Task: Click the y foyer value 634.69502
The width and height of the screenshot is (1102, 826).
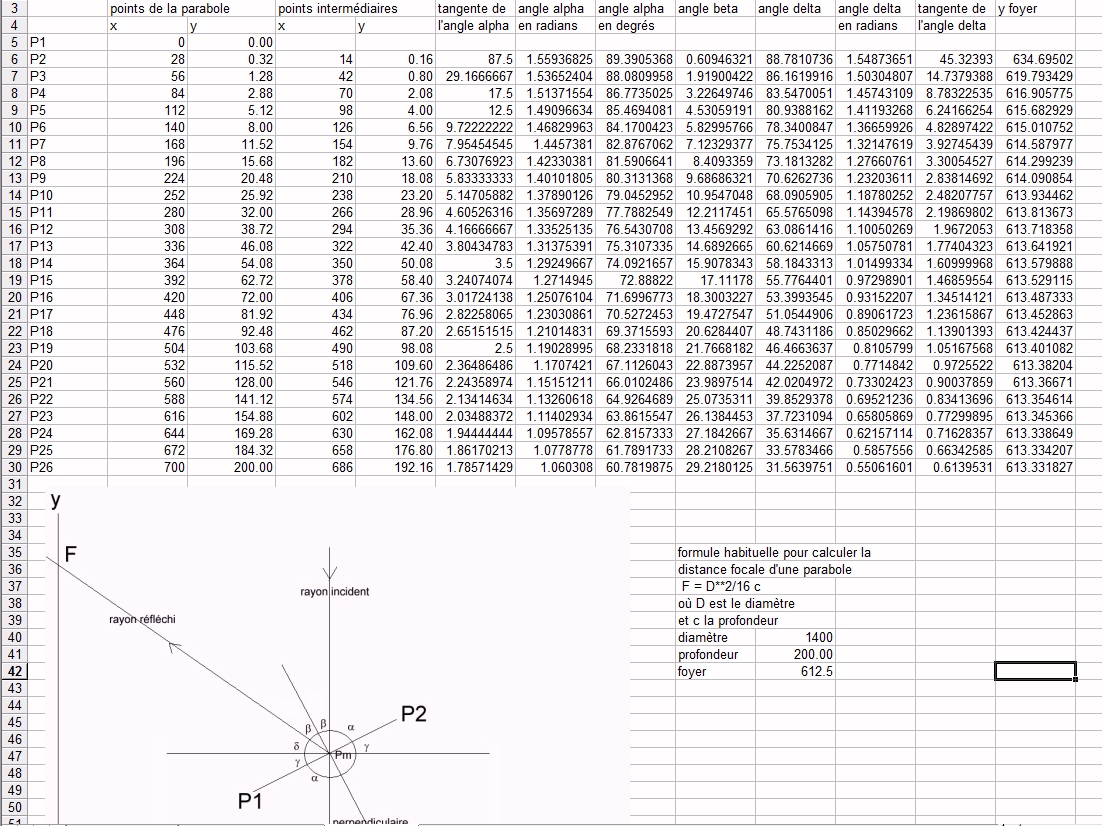Action: 1035,60
